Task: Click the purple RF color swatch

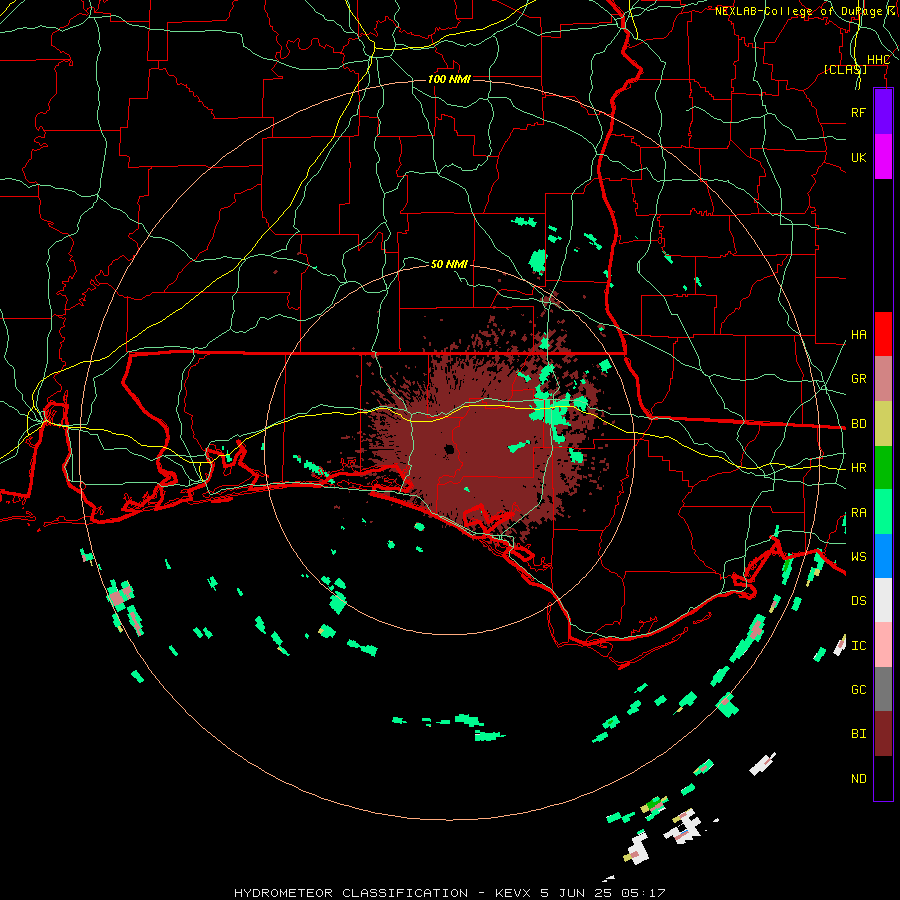Action: click(883, 112)
